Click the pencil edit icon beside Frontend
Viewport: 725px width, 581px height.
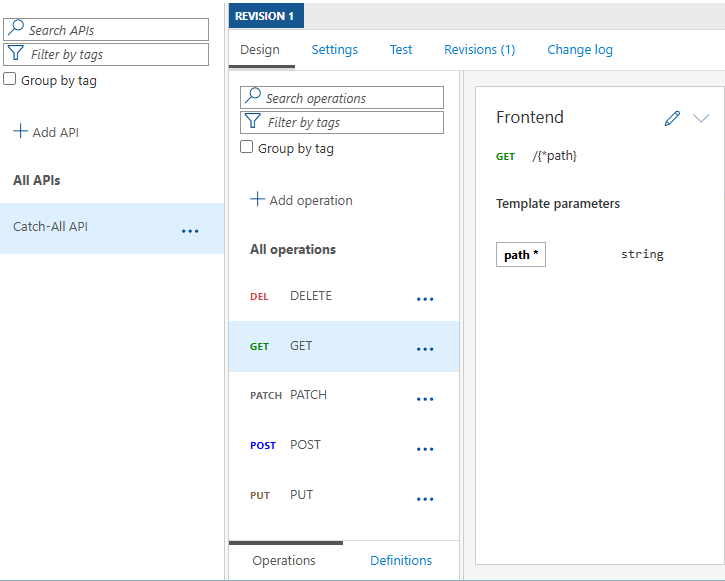[672, 118]
